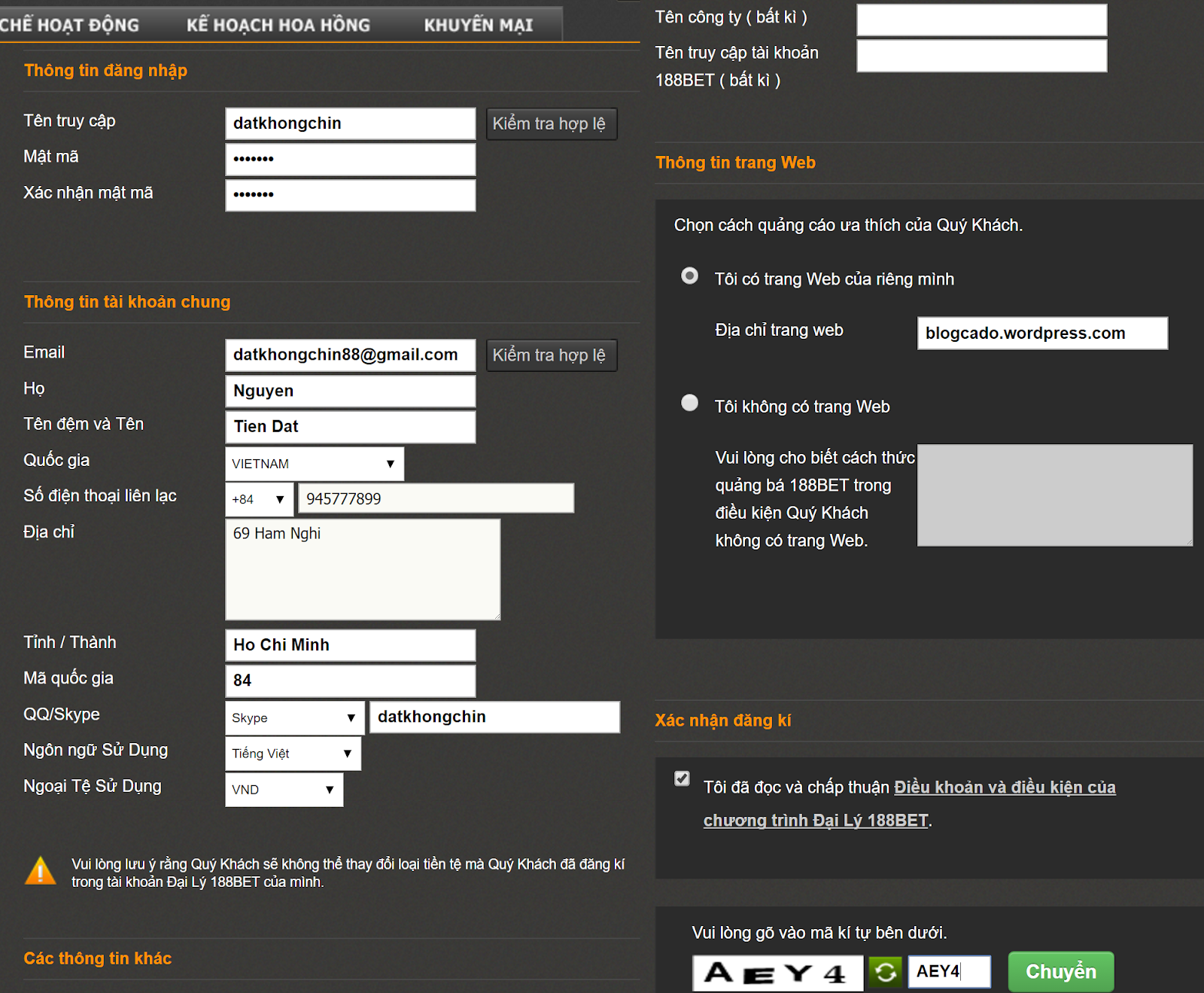
Task: Click the green Chuyển submit button
Action: pos(1061,972)
